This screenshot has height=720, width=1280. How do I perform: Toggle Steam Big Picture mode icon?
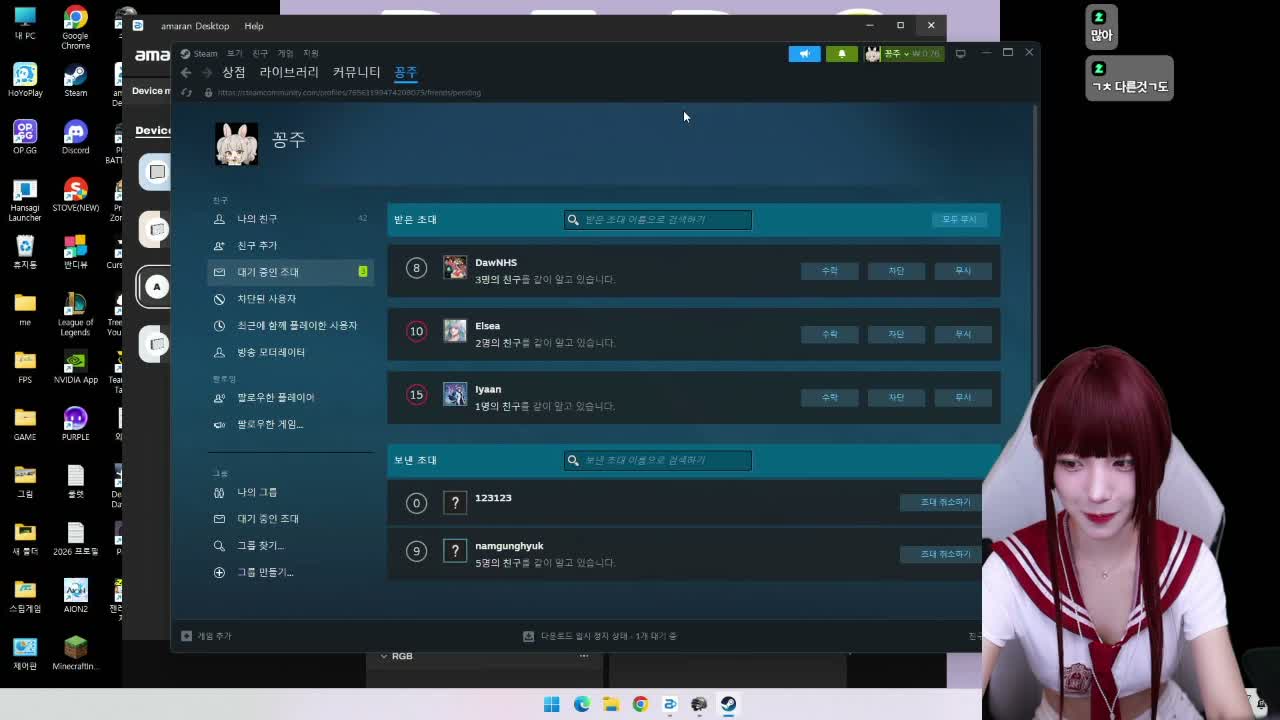point(961,53)
